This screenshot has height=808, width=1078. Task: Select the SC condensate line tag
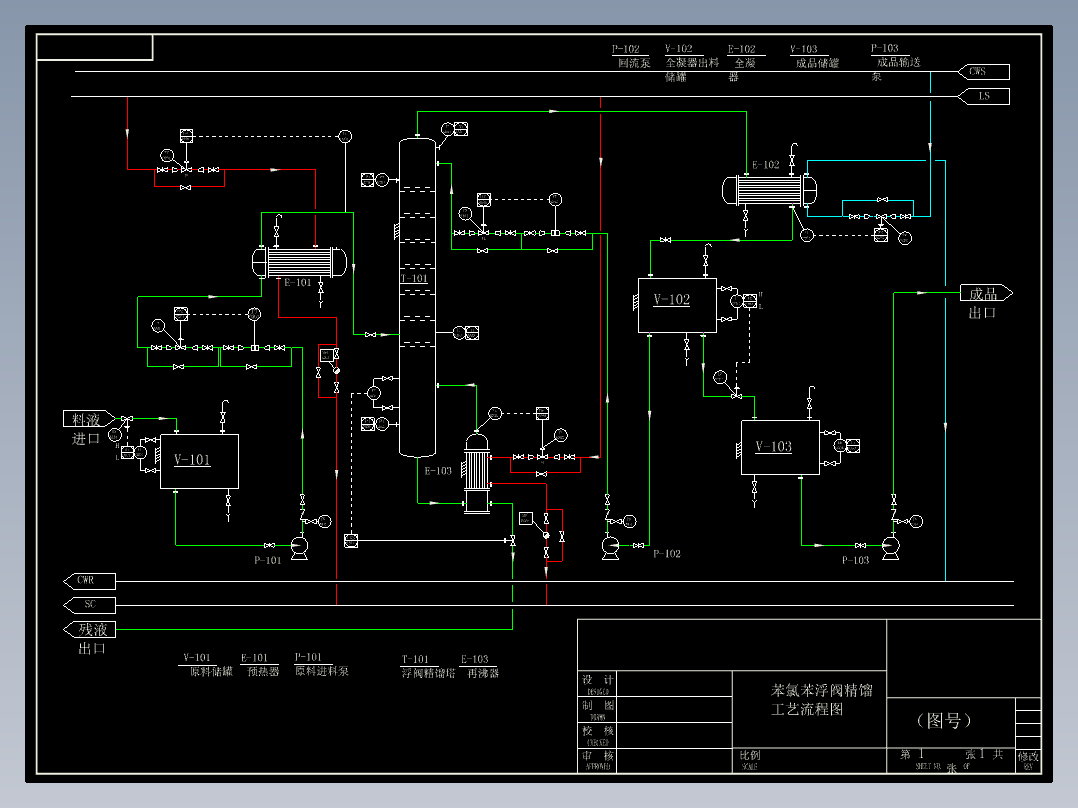89,605
